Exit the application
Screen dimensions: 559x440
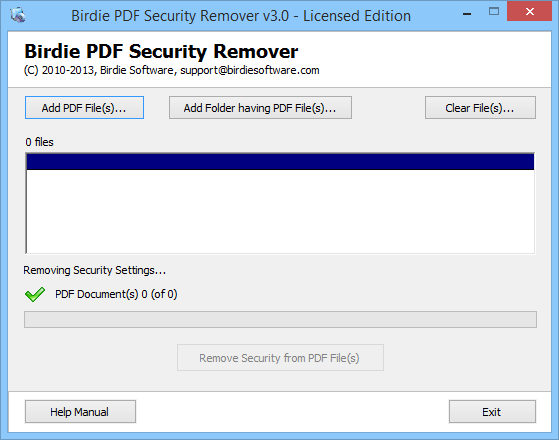click(x=492, y=412)
